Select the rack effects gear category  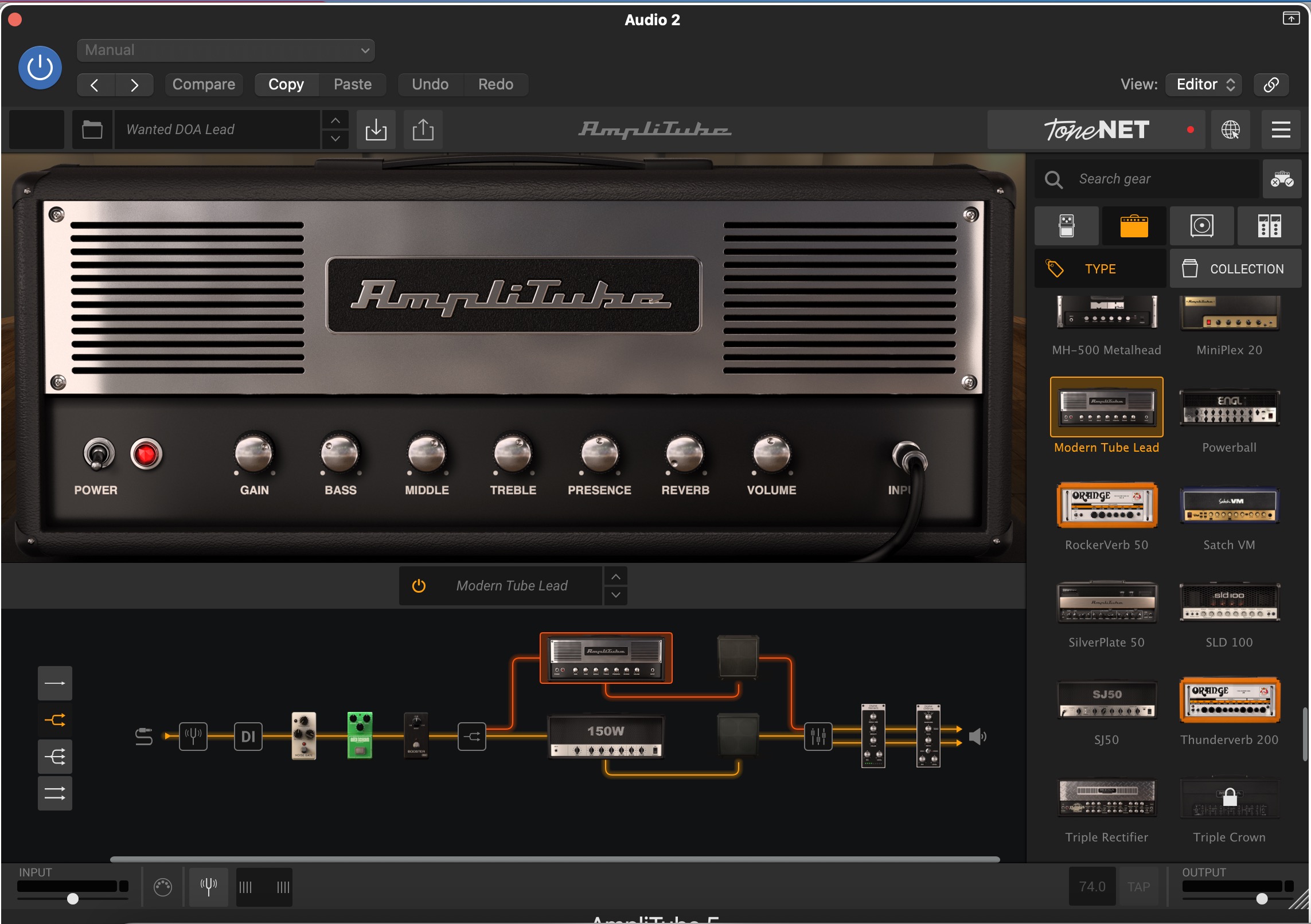[1269, 226]
